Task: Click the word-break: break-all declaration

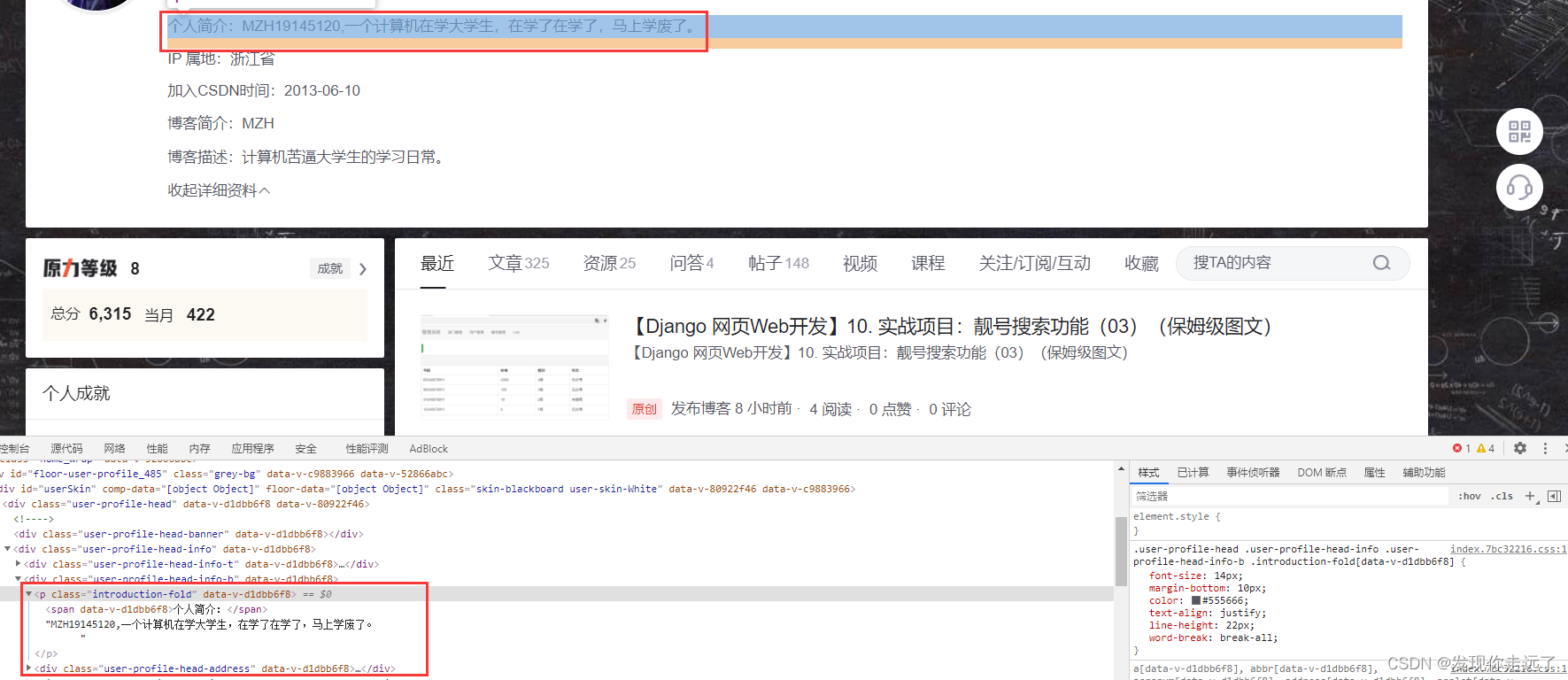Action: point(1213,637)
